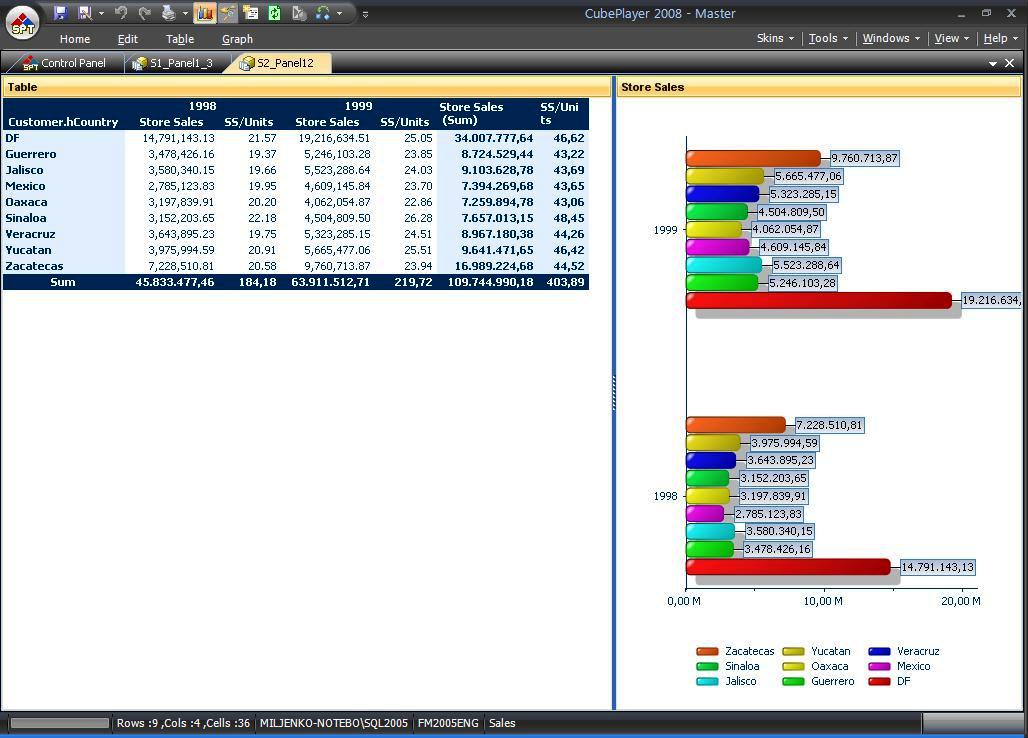Click the Store Sales (Sum) column header

click(x=471, y=113)
